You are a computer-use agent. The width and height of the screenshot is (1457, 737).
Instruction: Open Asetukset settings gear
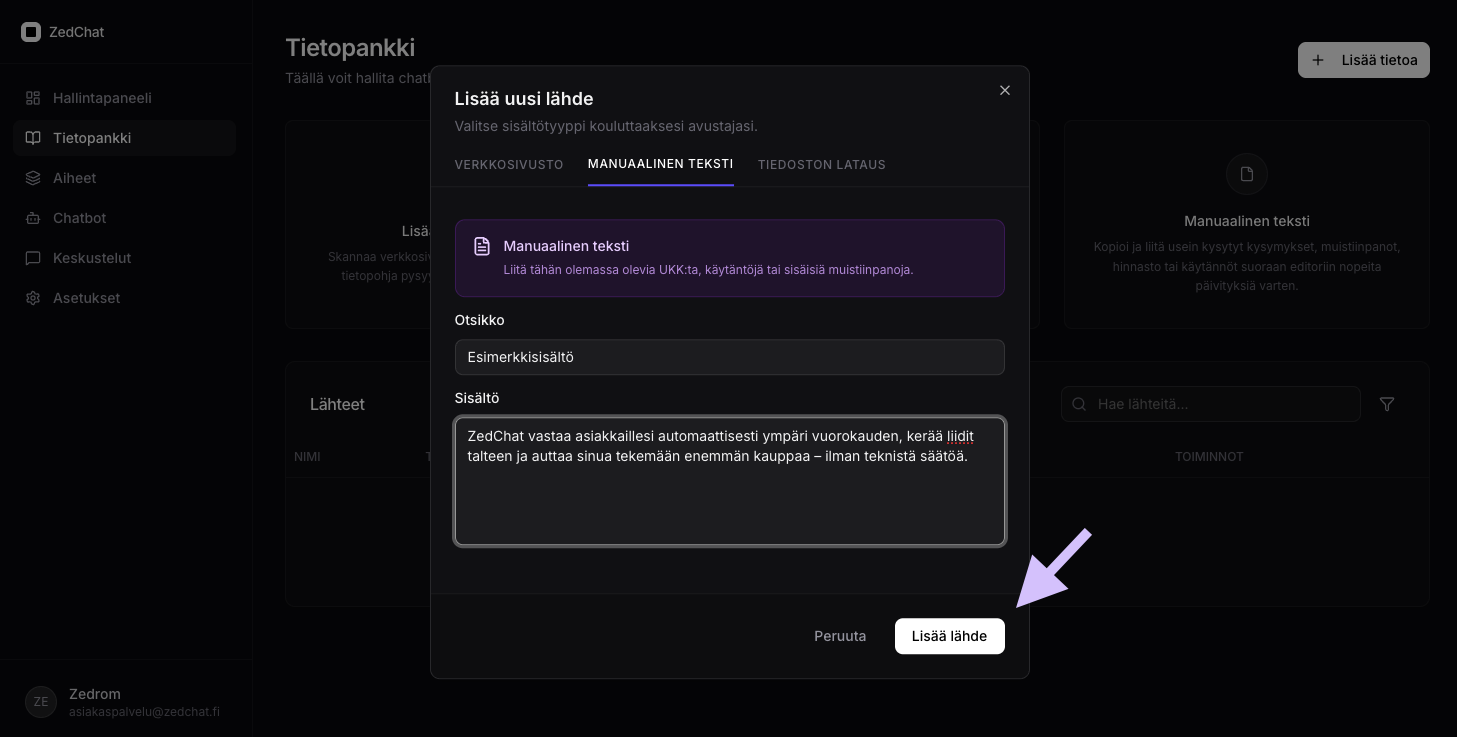33,298
